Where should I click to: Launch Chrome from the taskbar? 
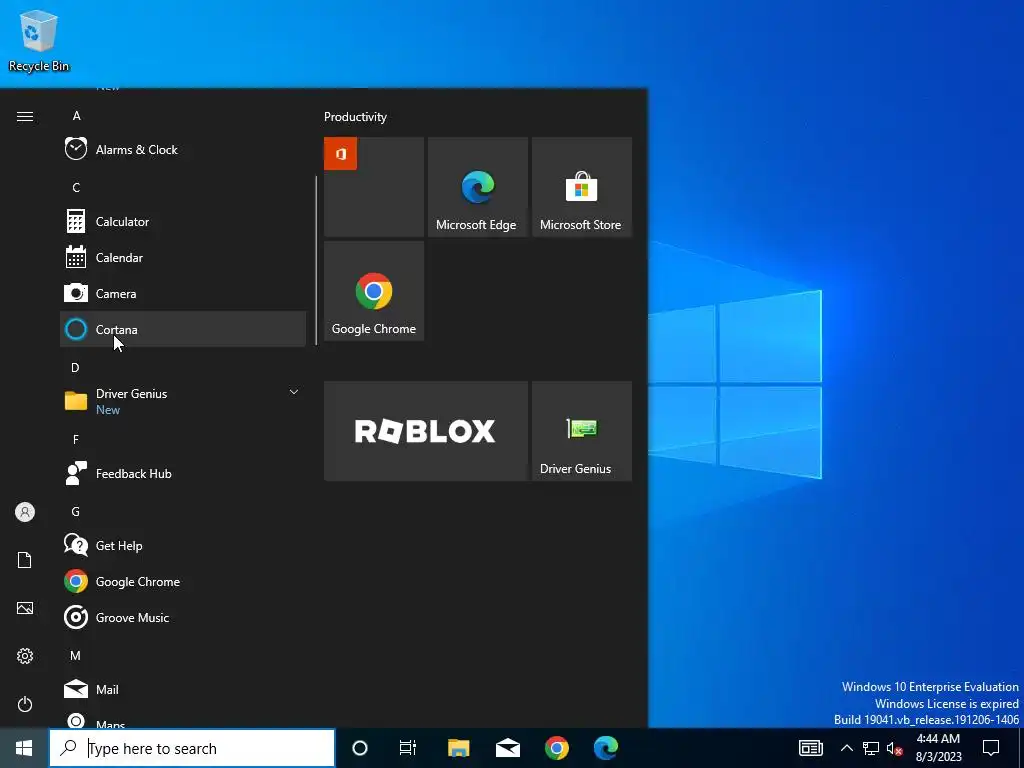click(x=556, y=748)
